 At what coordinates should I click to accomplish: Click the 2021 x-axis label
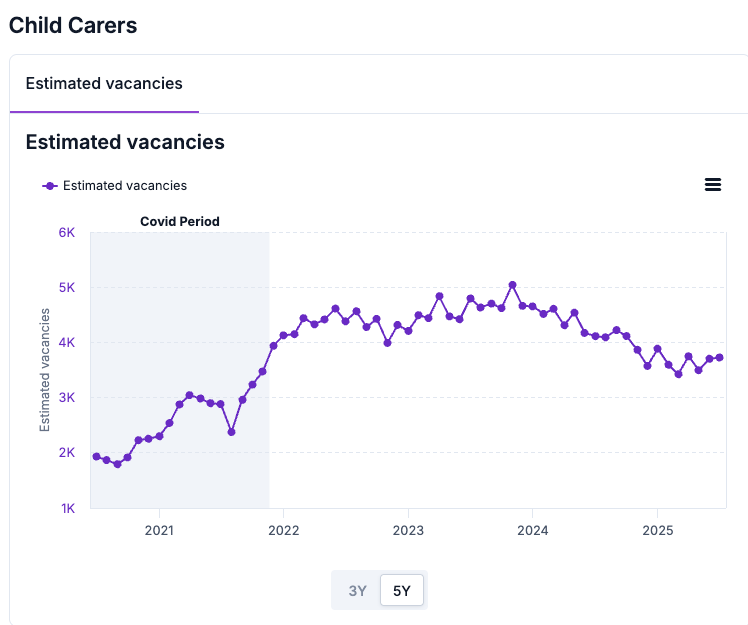160,527
